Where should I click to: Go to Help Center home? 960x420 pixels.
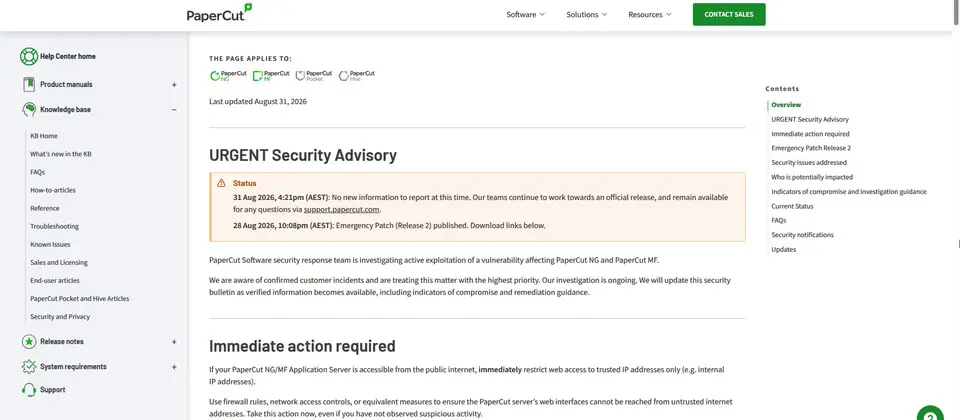[x=68, y=56]
